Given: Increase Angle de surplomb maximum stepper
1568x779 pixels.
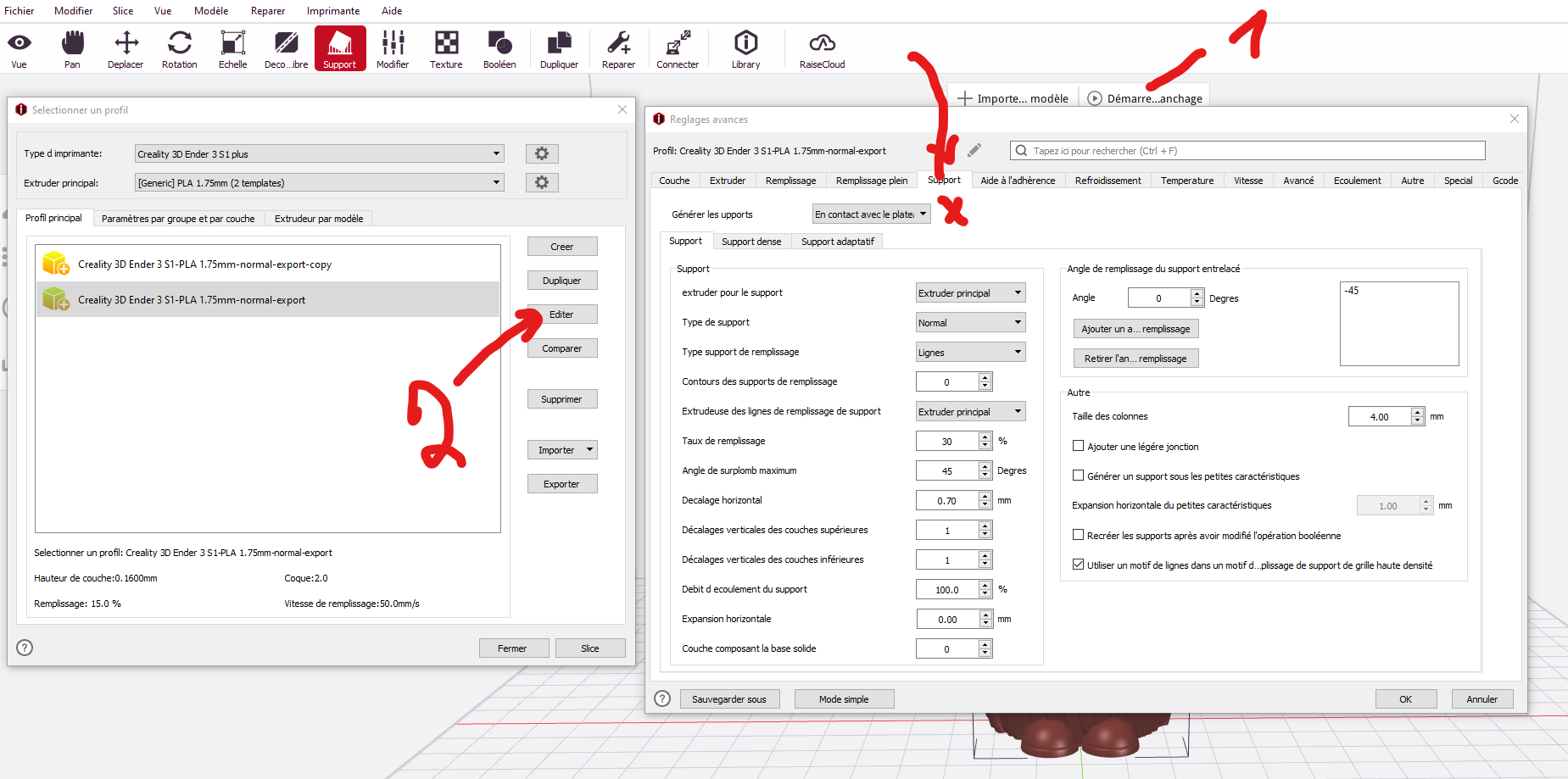Looking at the screenshot, I should (x=985, y=466).
